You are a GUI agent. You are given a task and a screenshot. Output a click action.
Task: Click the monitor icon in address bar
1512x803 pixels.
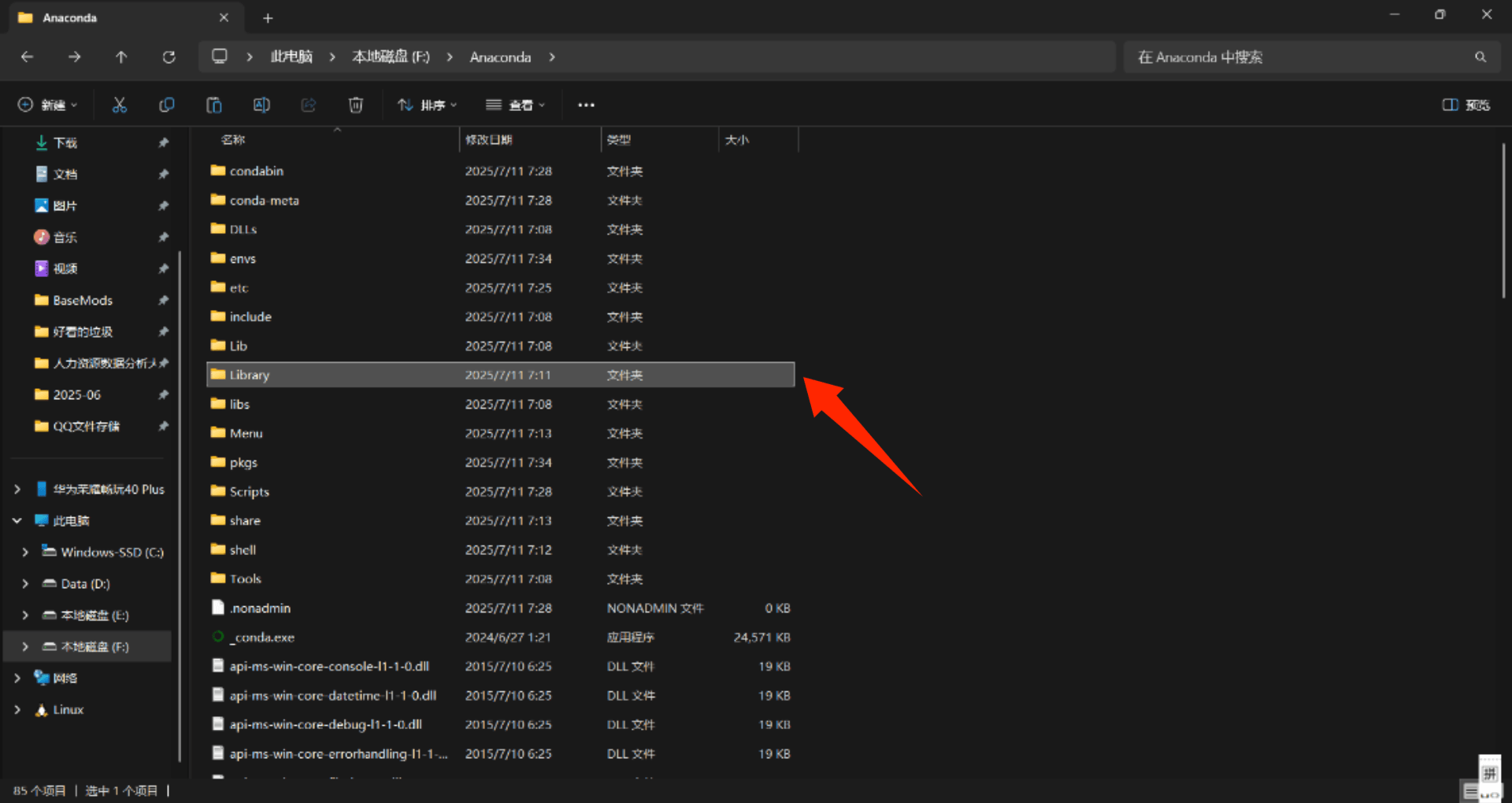(x=220, y=57)
